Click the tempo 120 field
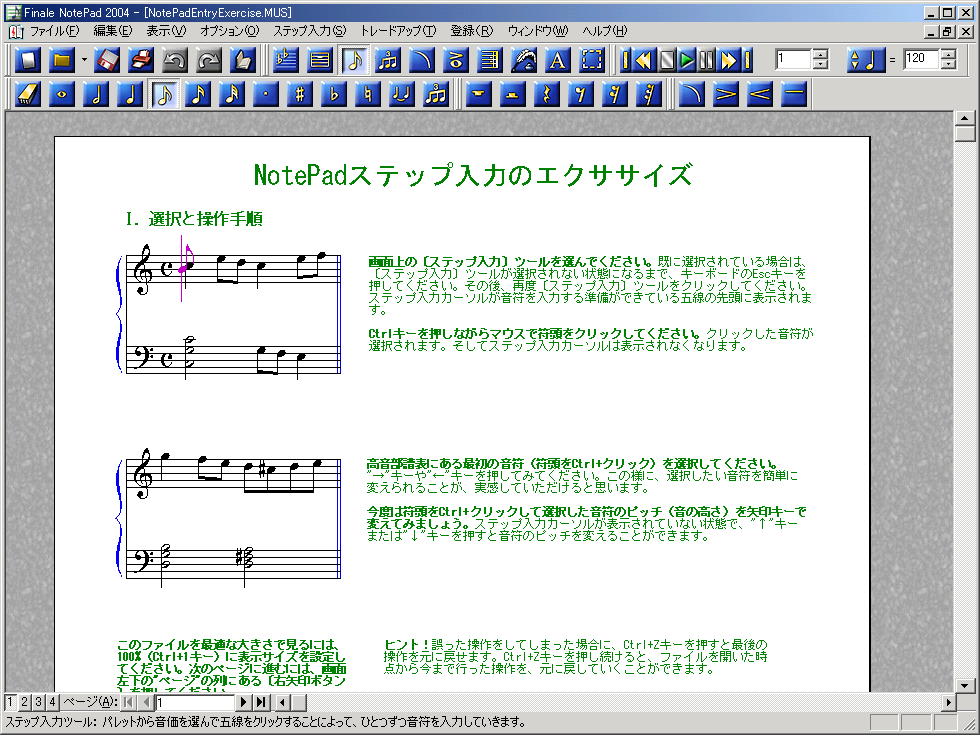The width and height of the screenshot is (980, 735). [x=921, y=59]
